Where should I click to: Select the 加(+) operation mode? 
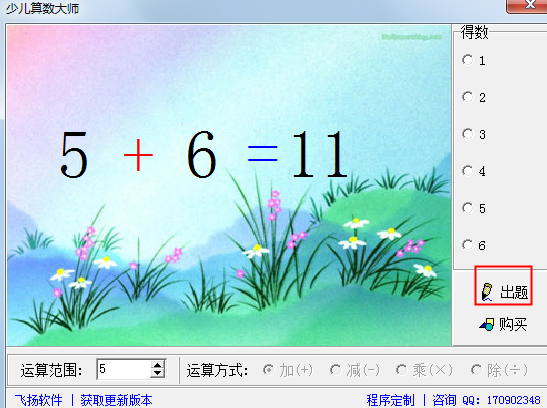(x=288, y=370)
